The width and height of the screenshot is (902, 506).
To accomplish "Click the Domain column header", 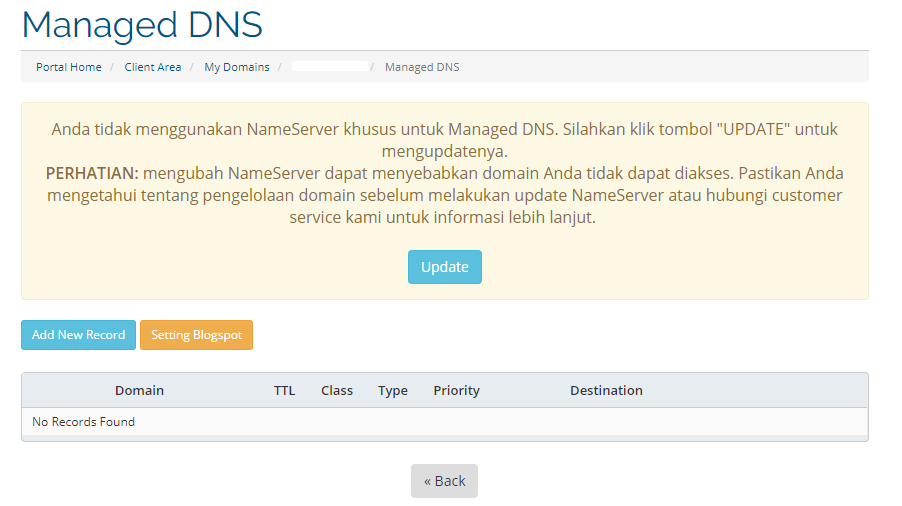I will (x=139, y=390).
